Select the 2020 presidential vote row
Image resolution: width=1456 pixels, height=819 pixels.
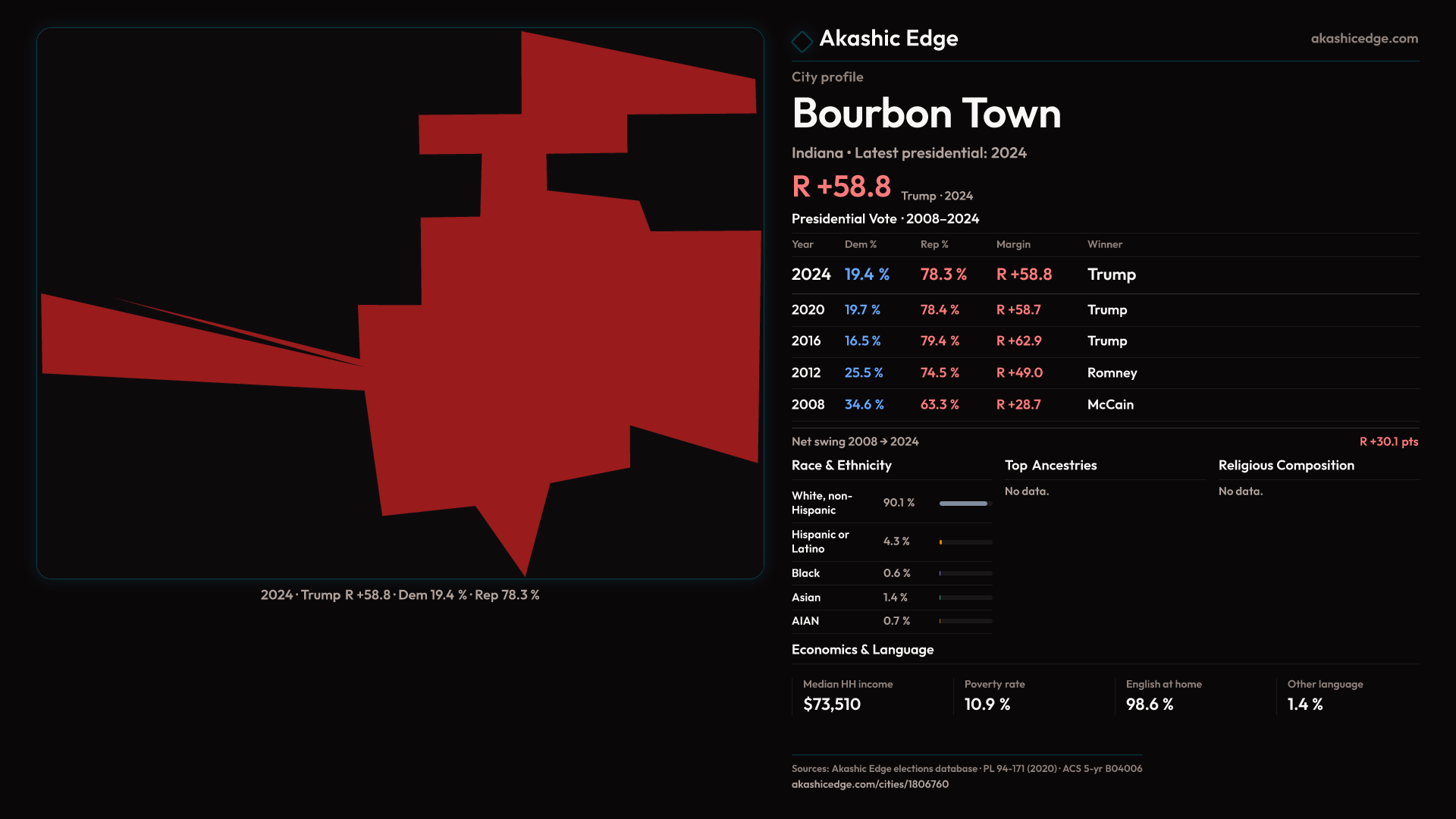(1104, 310)
